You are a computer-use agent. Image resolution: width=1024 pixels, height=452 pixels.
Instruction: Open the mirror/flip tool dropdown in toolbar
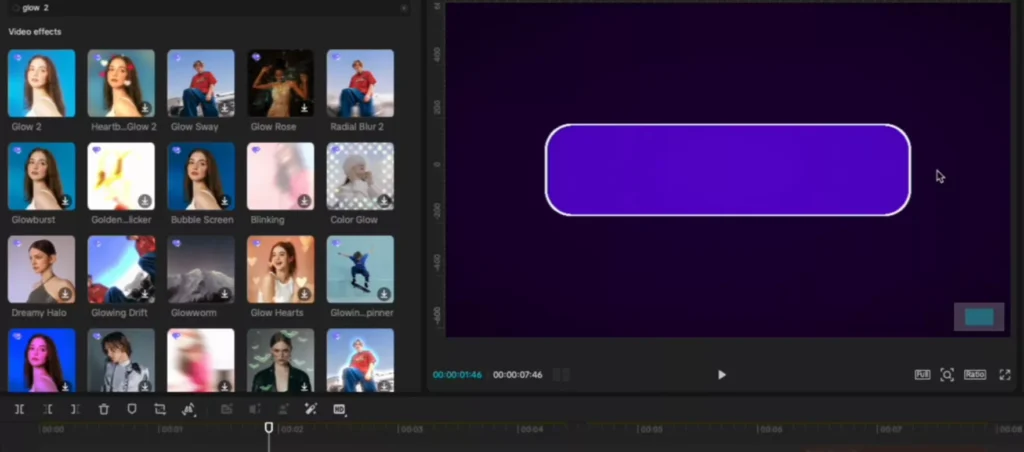point(188,409)
